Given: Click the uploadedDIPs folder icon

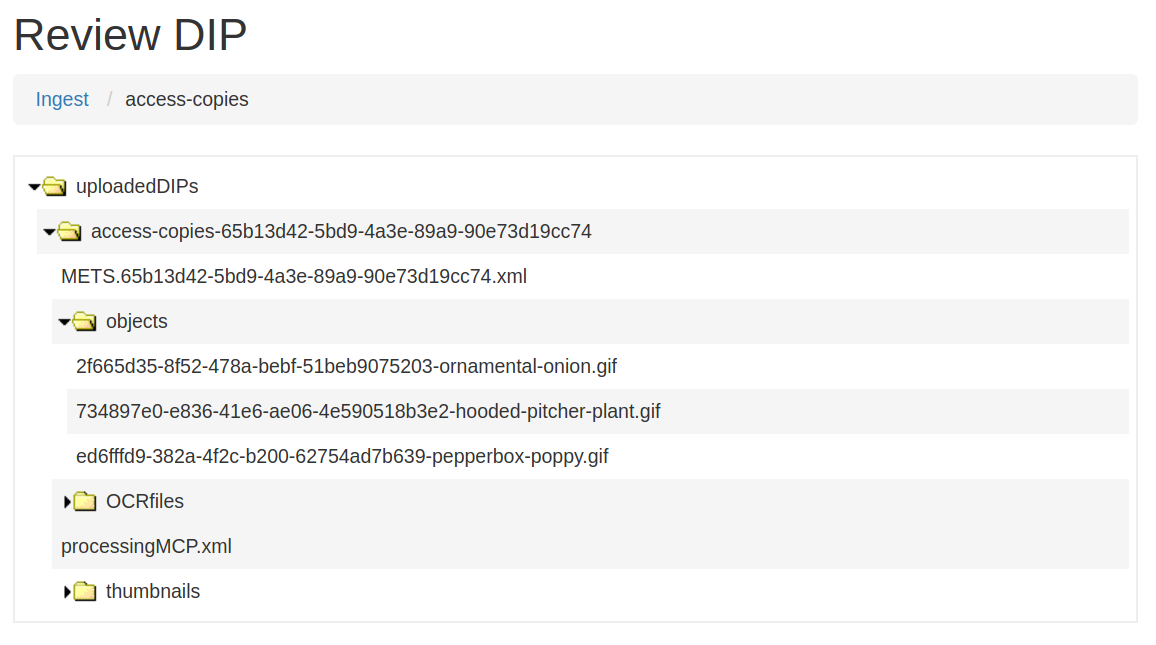Looking at the screenshot, I should point(55,187).
